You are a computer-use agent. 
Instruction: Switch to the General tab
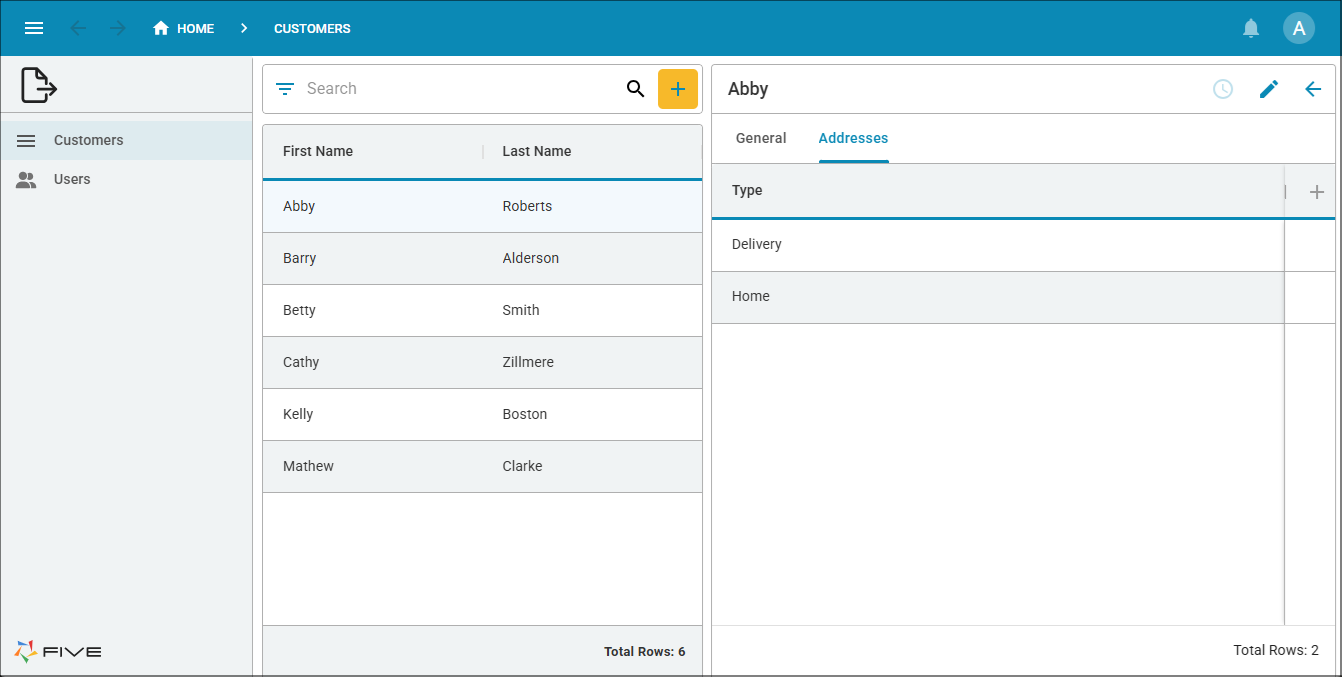(x=761, y=139)
